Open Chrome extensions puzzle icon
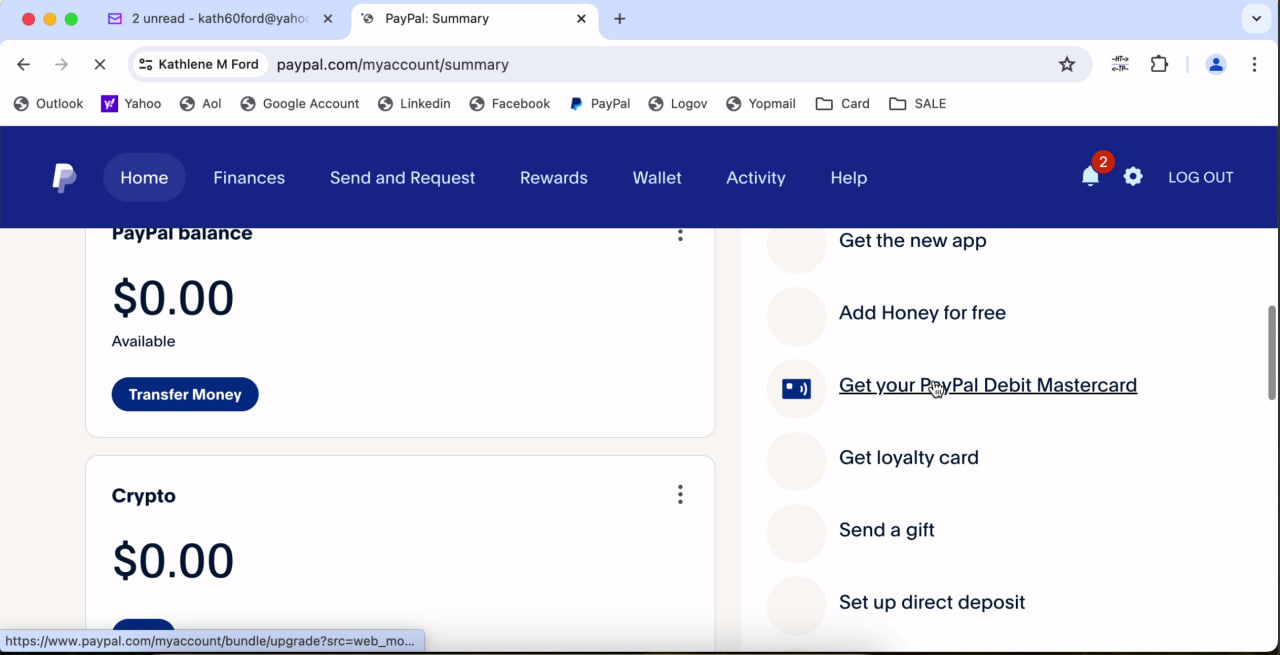This screenshot has height=655, width=1280. click(1159, 64)
